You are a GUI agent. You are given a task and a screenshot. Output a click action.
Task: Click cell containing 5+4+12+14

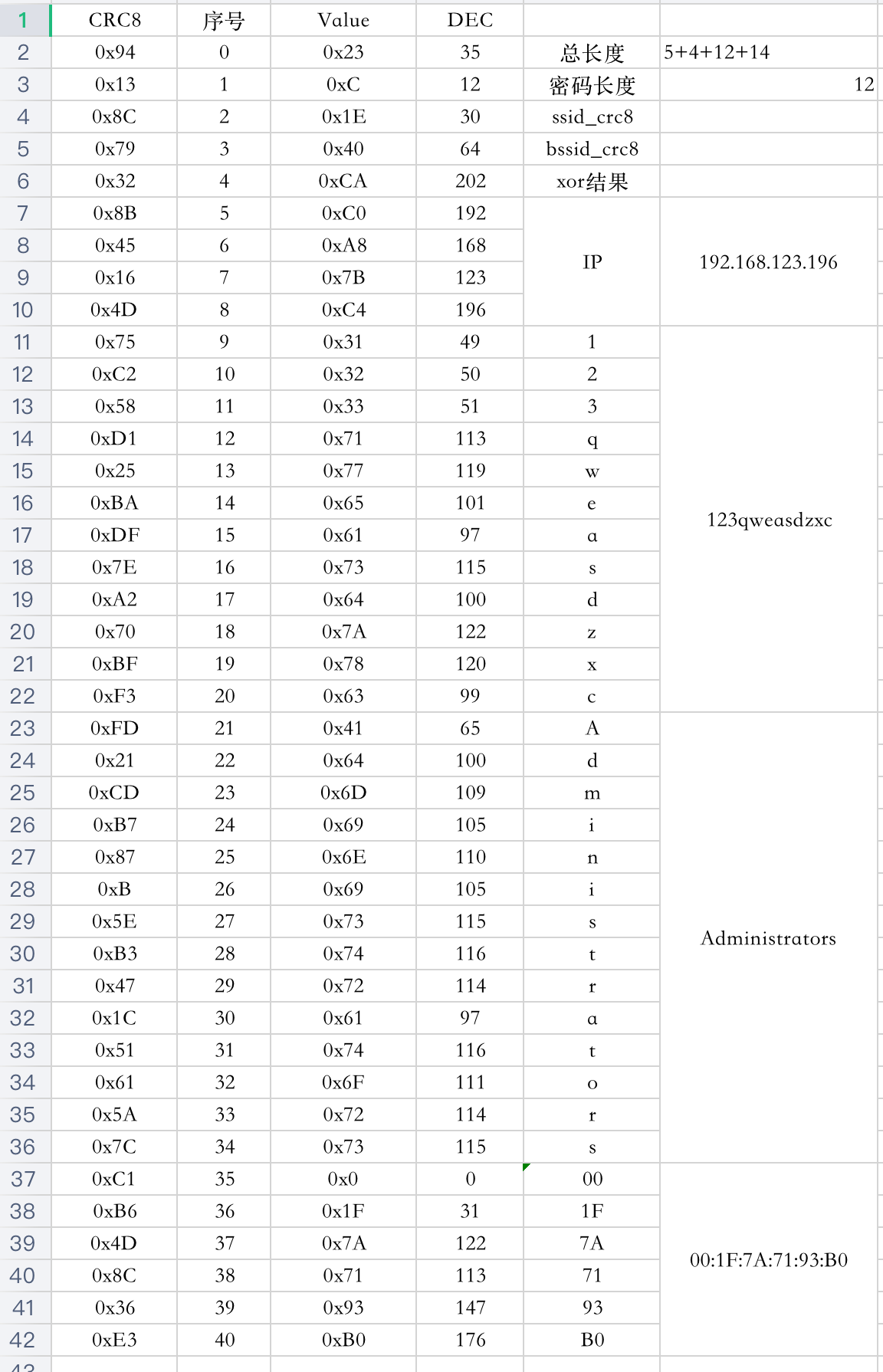pyautogui.click(x=768, y=52)
